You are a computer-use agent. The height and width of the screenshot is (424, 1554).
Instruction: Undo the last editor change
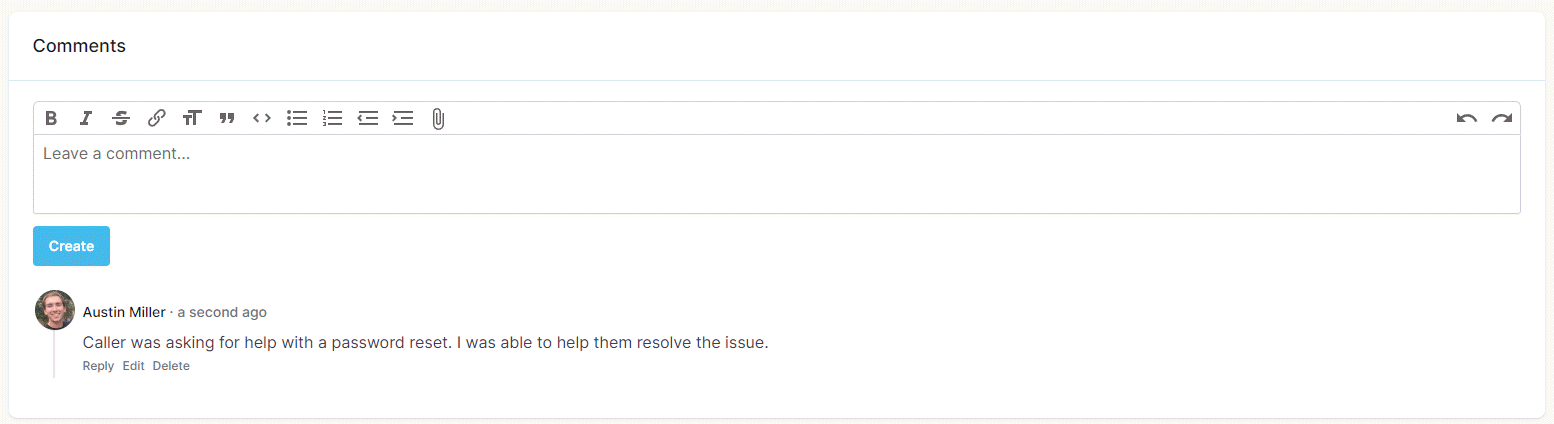tap(1466, 118)
